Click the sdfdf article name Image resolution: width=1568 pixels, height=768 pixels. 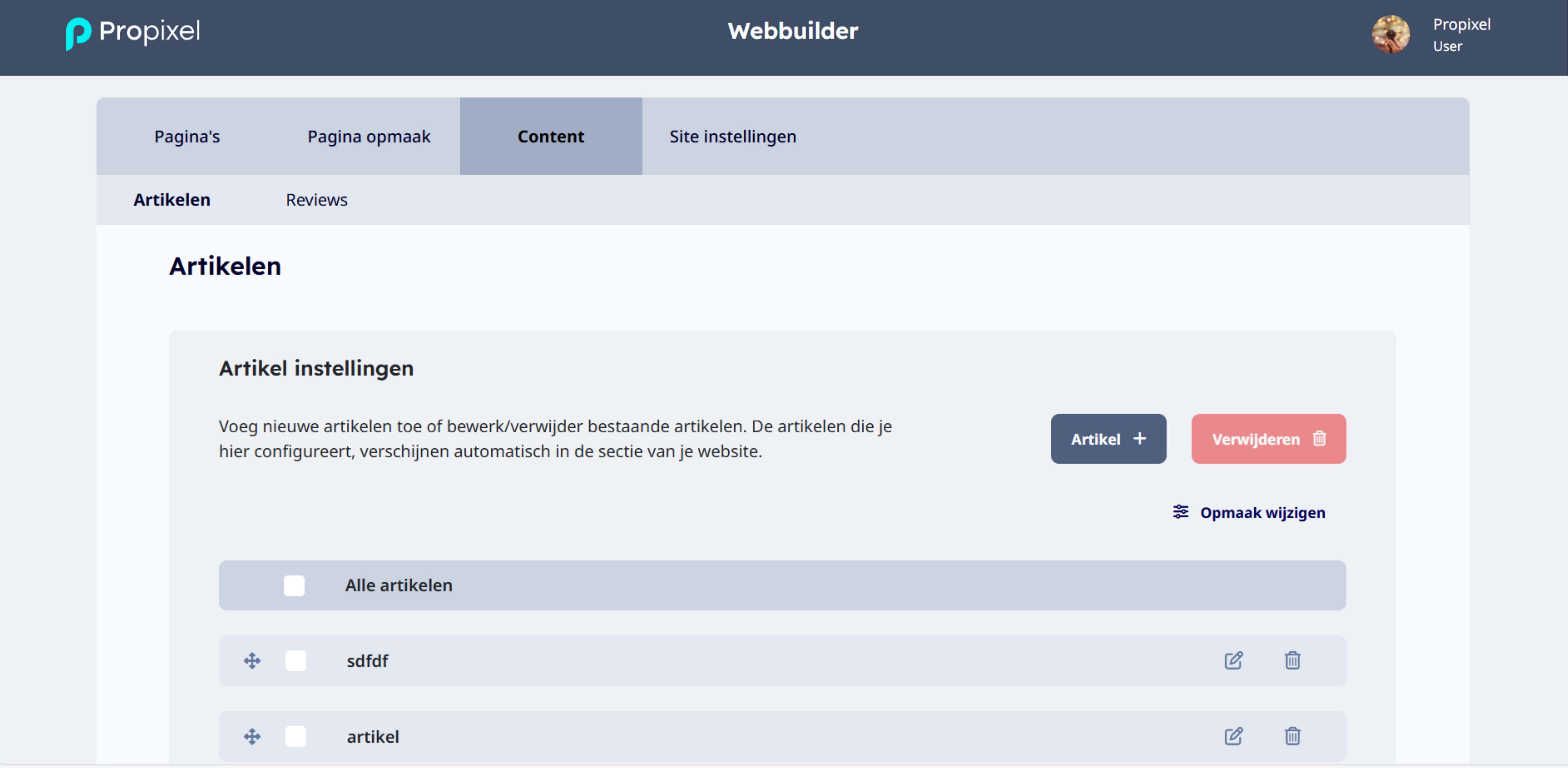click(x=367, y=661)
